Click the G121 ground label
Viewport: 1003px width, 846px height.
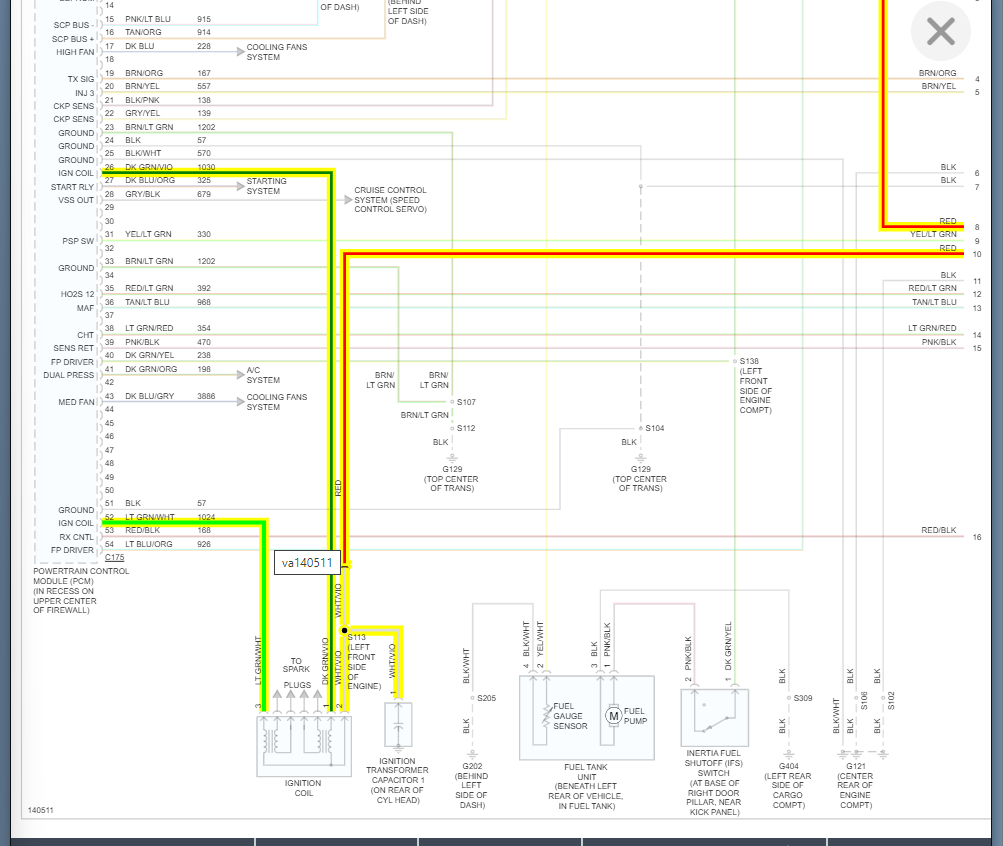pyautogui.click(x=856, y=765)
